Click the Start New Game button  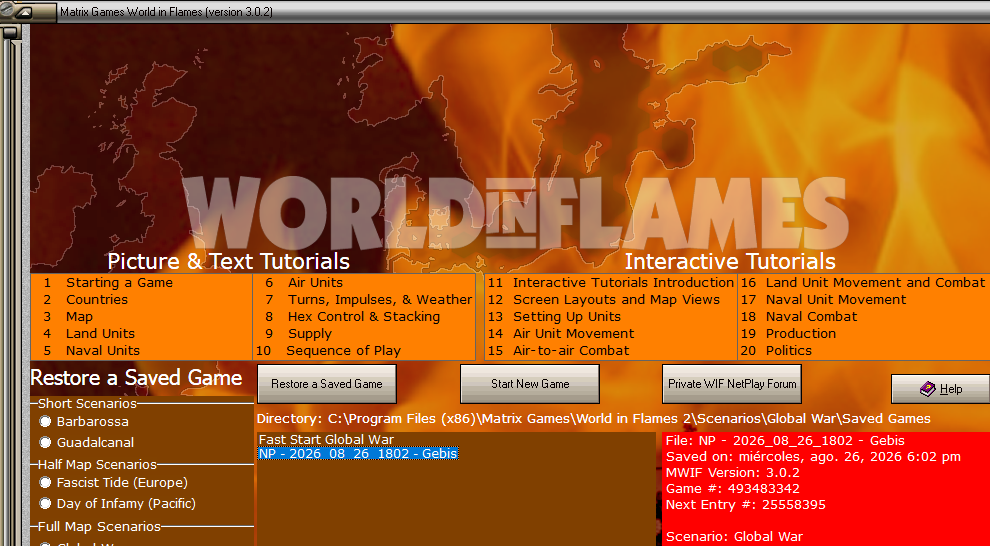(x=530, y=384)
